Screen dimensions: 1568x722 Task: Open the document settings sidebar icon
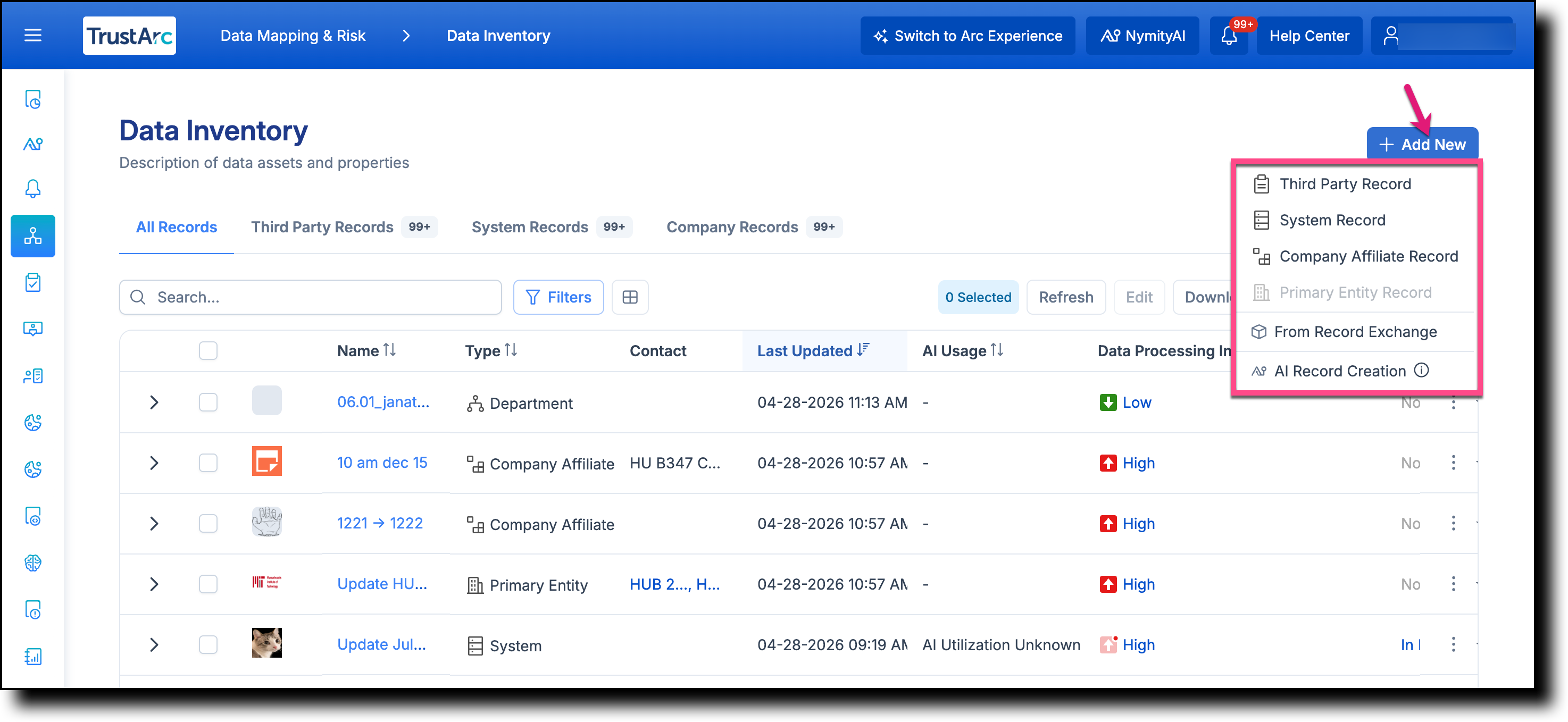33,516
